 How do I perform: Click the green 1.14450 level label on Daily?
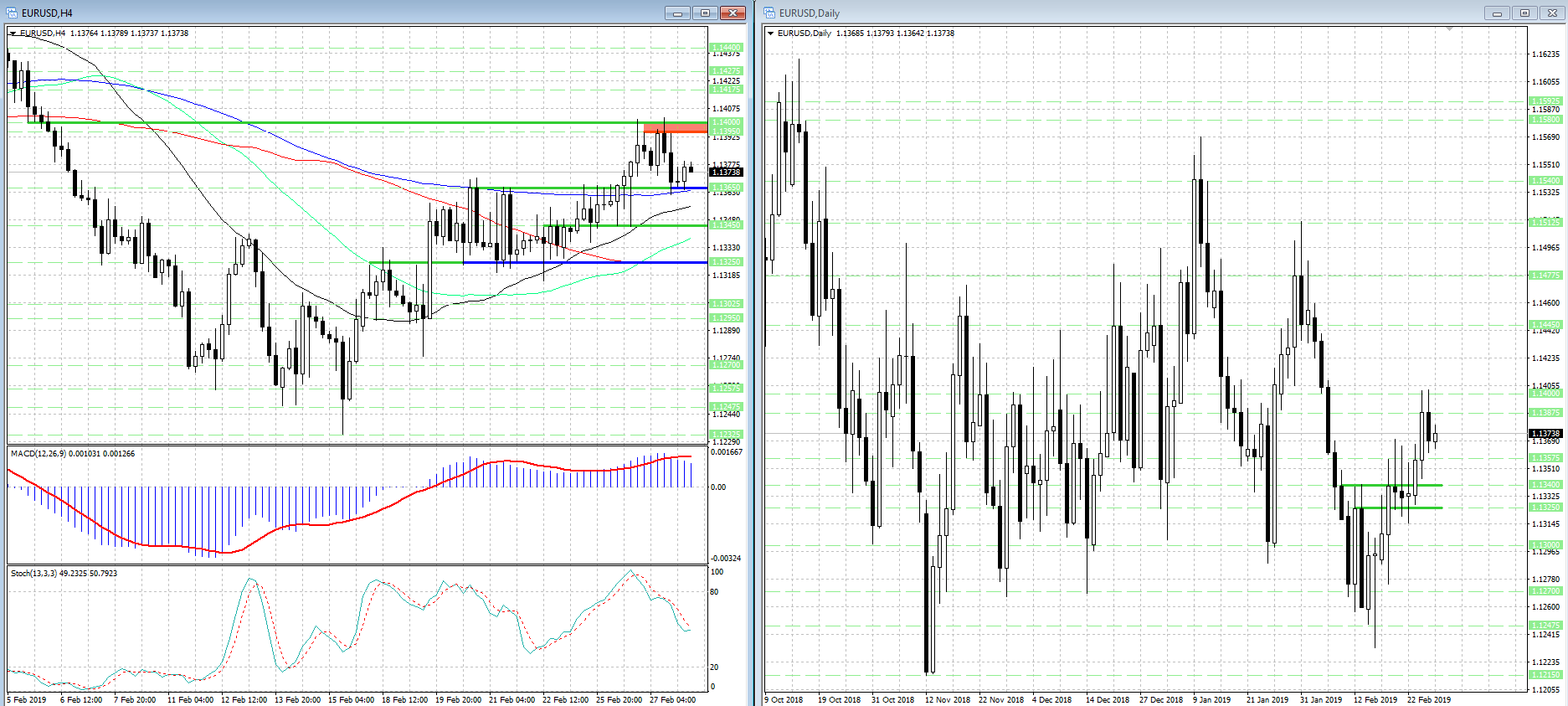(1545, 325)
